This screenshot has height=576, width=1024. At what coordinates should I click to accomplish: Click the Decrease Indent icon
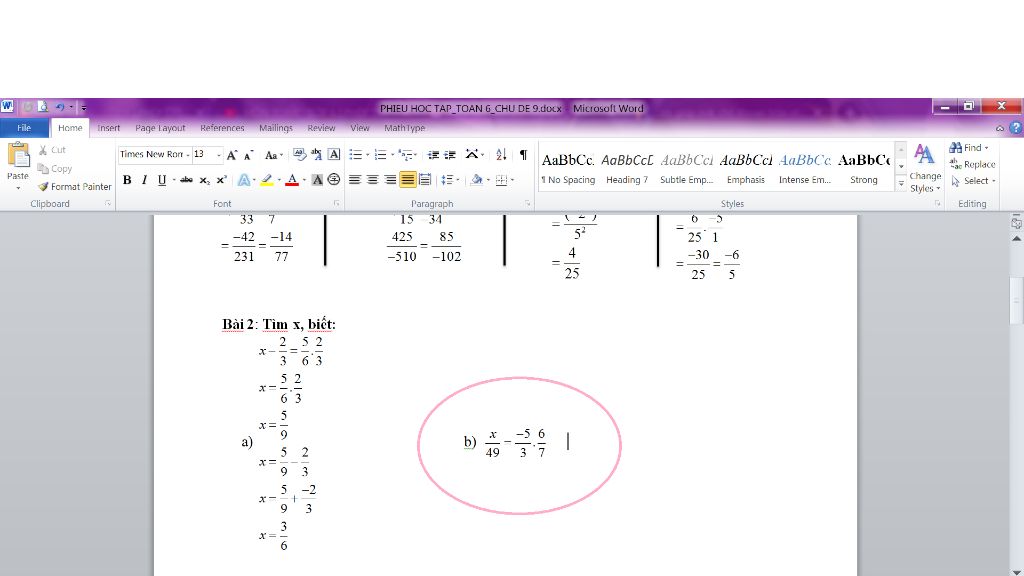(x=433, y=155)
